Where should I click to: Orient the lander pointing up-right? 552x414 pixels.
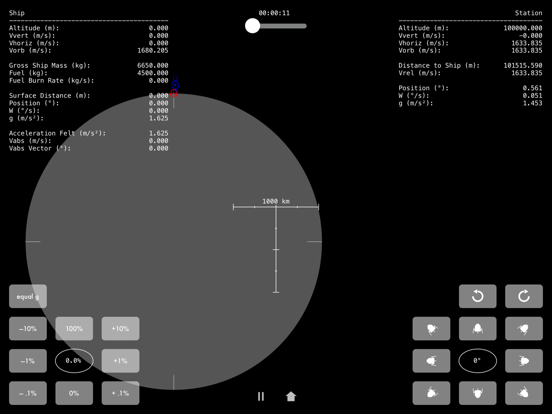click(524, 328)
